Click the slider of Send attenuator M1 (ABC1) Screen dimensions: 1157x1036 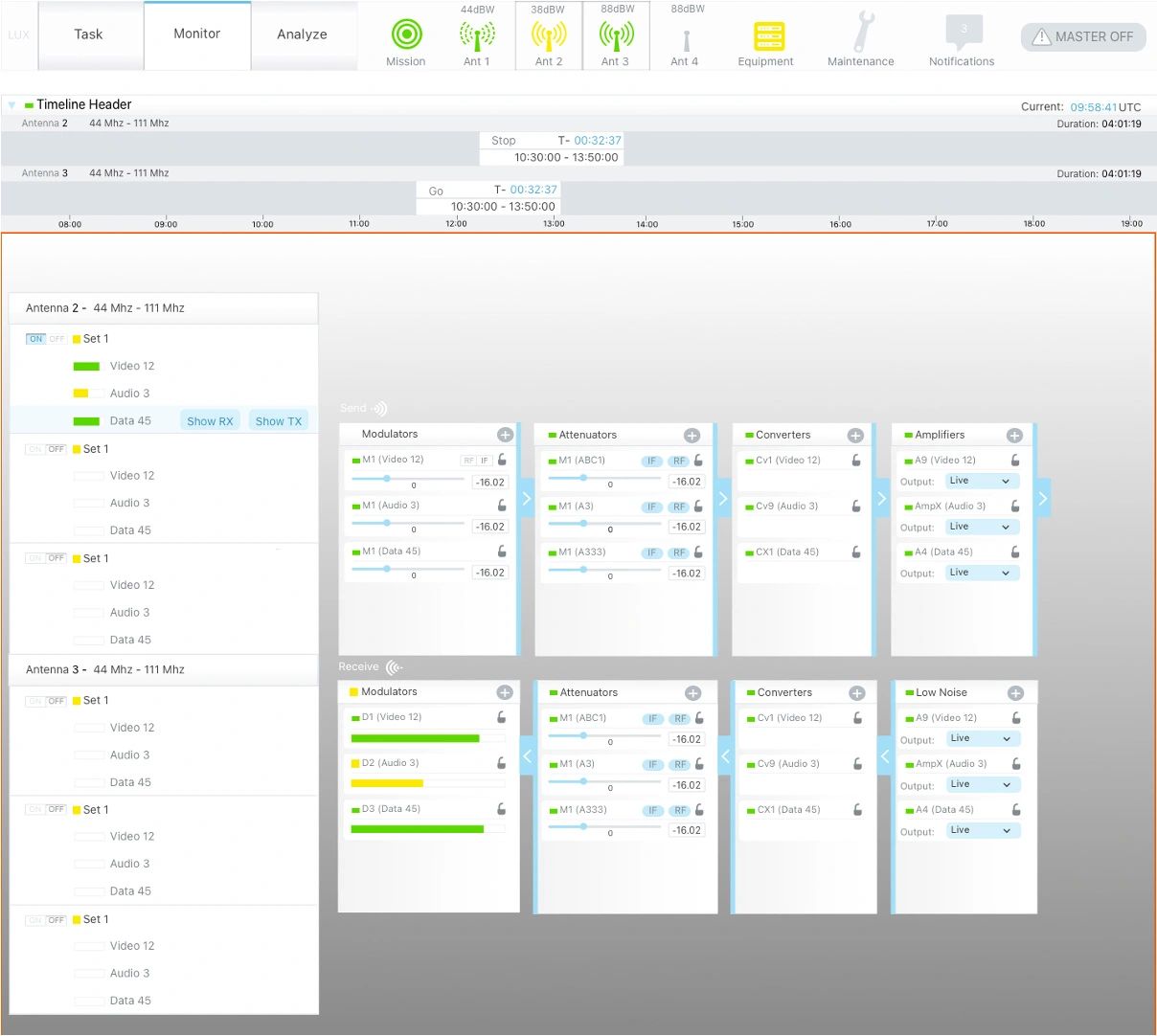coord(604,479)
